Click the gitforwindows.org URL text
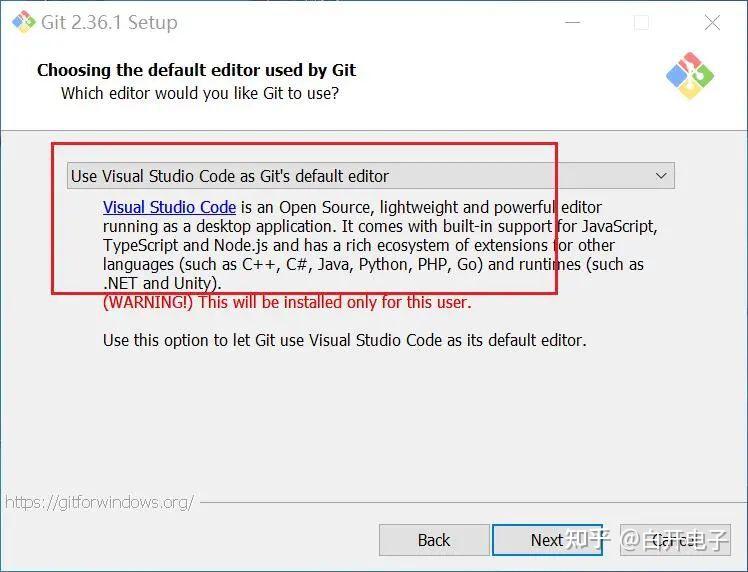Image resolution: width=748 pixels, height=572 pixels. click(99, 502)
